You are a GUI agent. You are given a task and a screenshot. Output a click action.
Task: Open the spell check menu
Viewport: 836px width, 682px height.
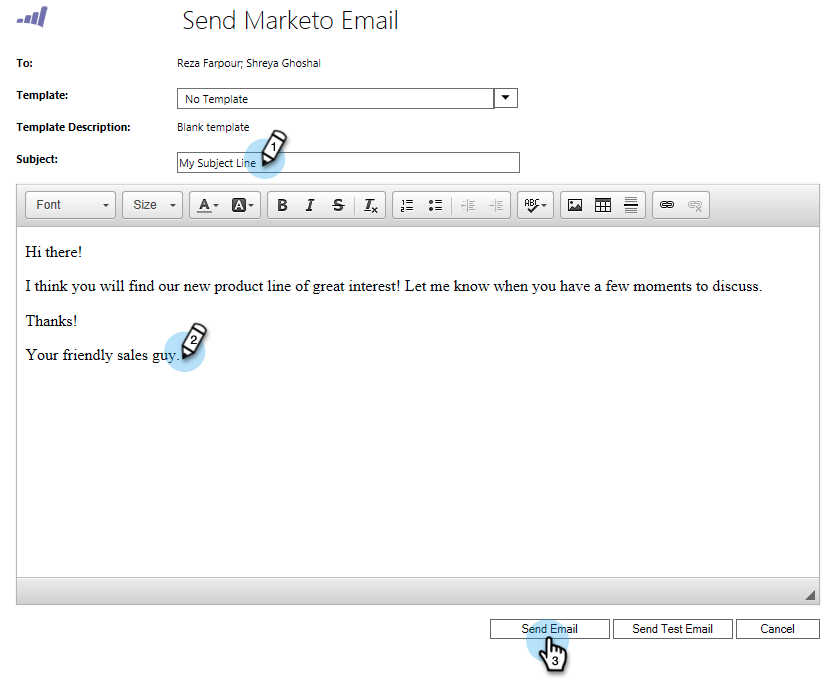(535, 205)
